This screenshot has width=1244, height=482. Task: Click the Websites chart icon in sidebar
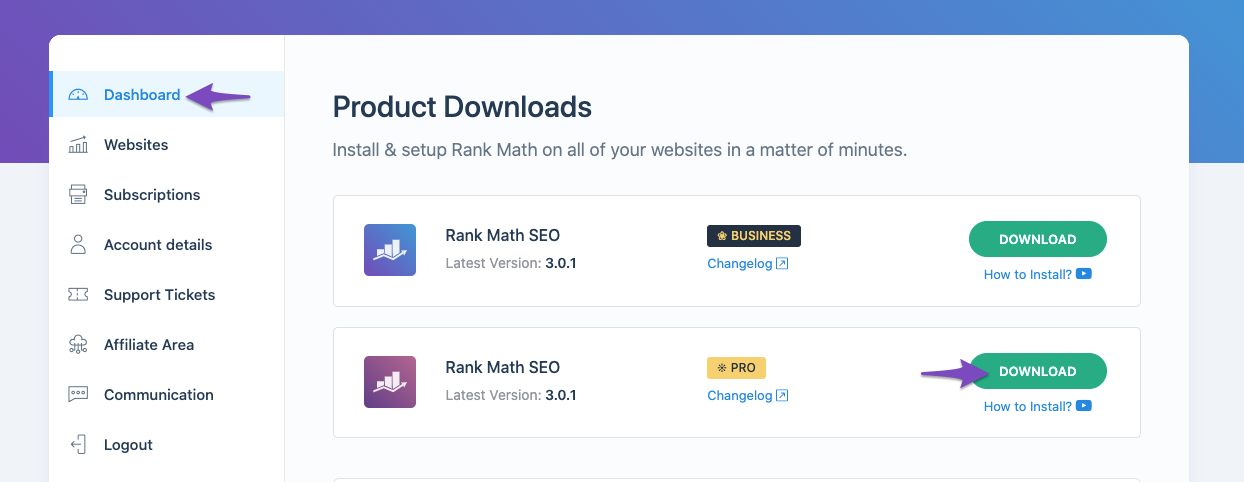[78, 145]
